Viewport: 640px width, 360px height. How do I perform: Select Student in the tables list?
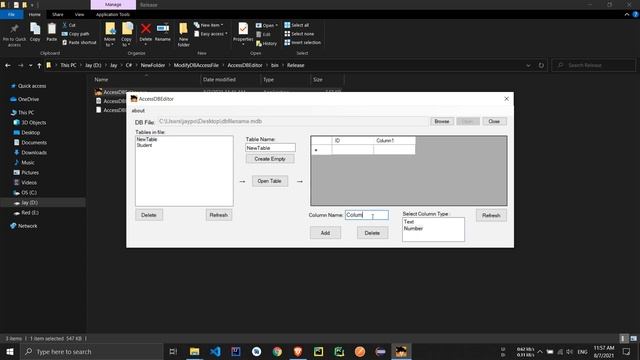click(x=144, y=145)
